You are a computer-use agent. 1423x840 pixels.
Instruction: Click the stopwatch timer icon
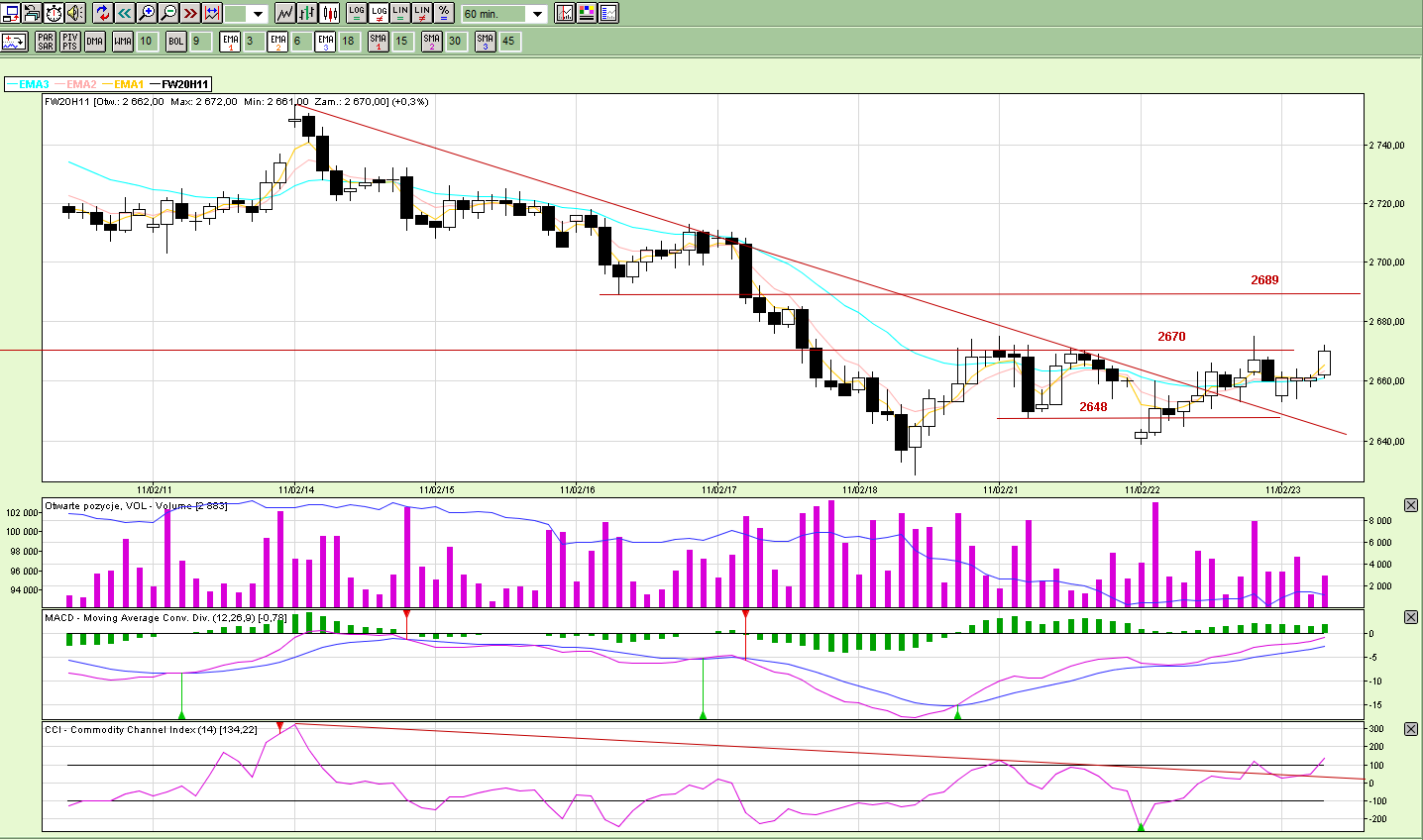click(x=54, y=13)
